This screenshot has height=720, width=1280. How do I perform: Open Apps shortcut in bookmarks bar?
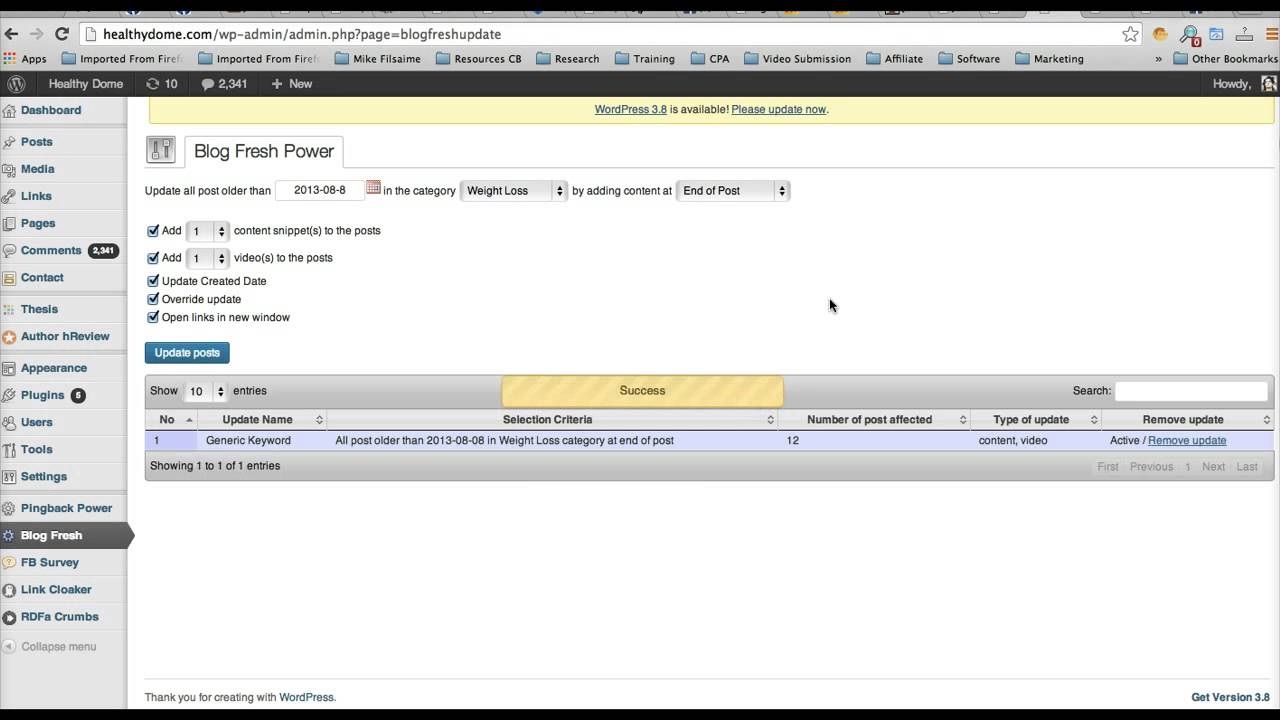point(25,59)
